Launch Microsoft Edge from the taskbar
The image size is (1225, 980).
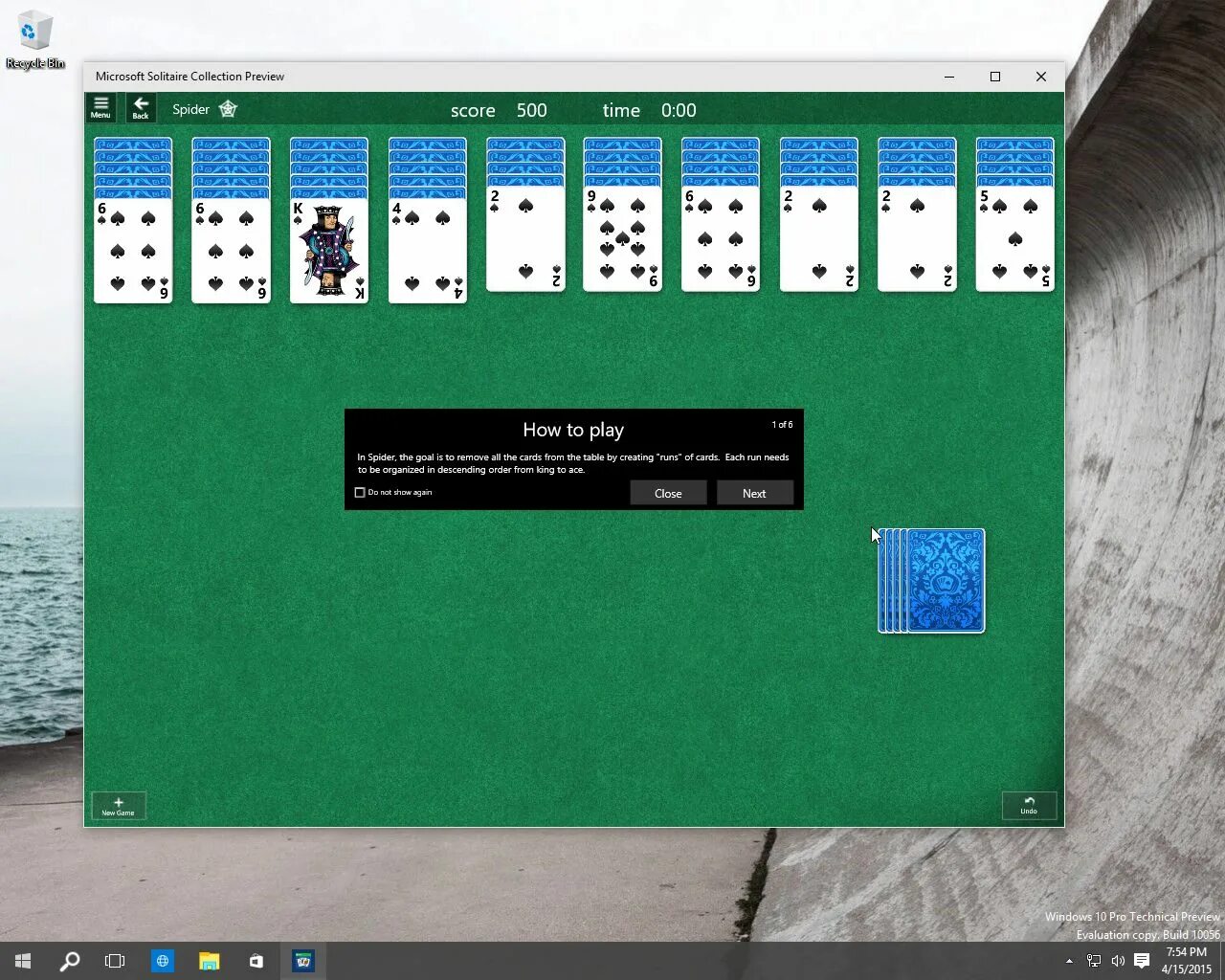click(x=163, y=960)
